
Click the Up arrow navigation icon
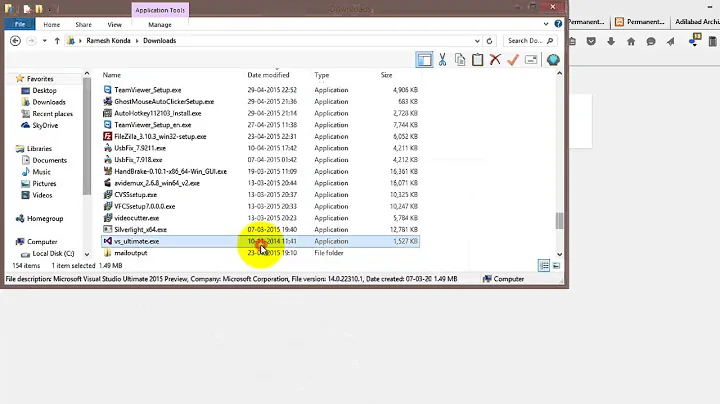point(57,41)
